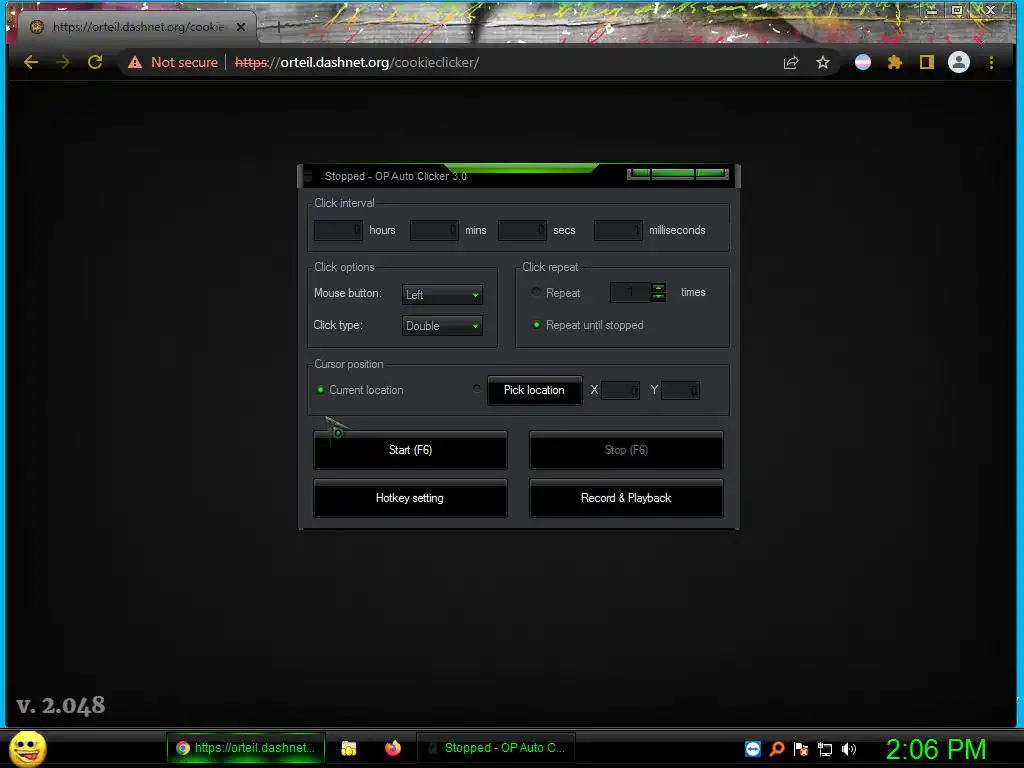This screenshot has height=768, width=1024.
Task: Open the TeamViewer tray icon
Action: pos(753,748)
